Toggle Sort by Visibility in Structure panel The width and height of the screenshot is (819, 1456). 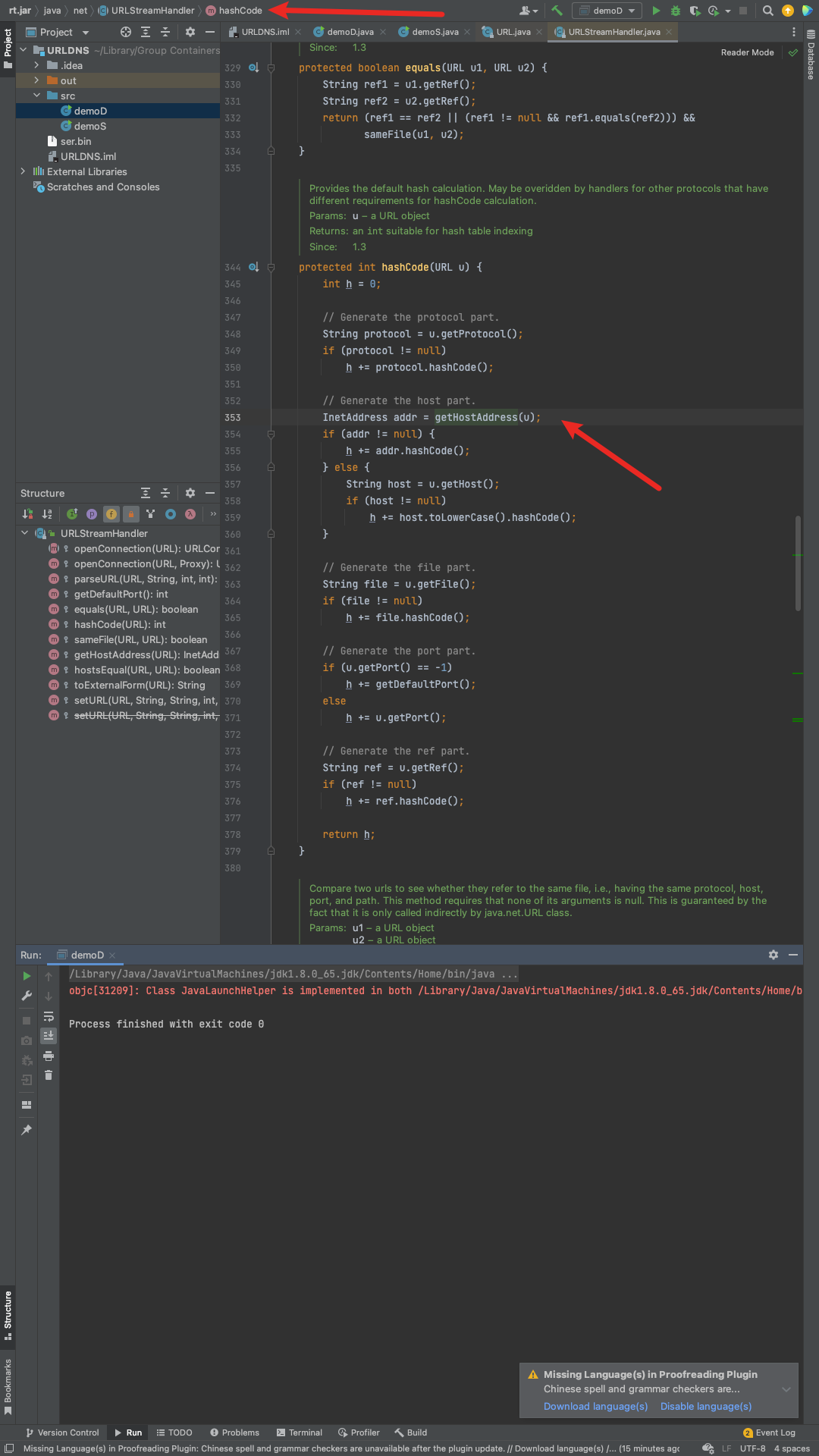27,514
